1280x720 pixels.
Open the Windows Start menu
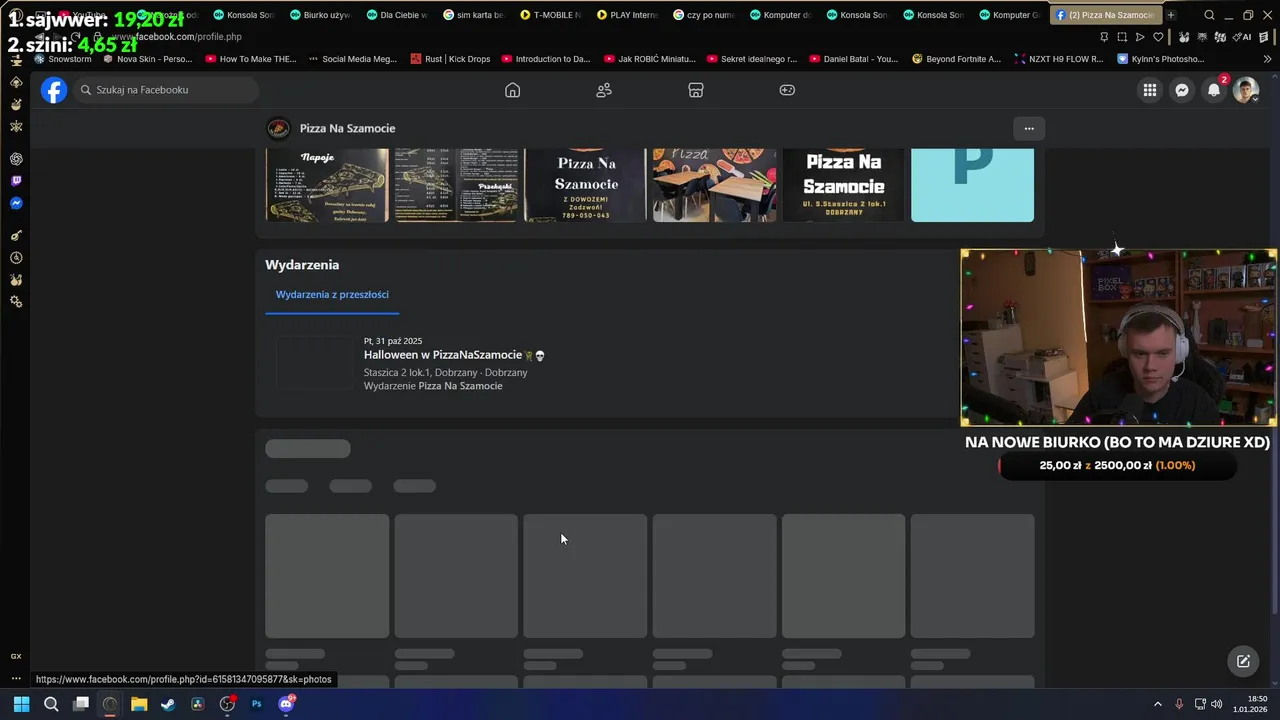click(x=21, y=704)
